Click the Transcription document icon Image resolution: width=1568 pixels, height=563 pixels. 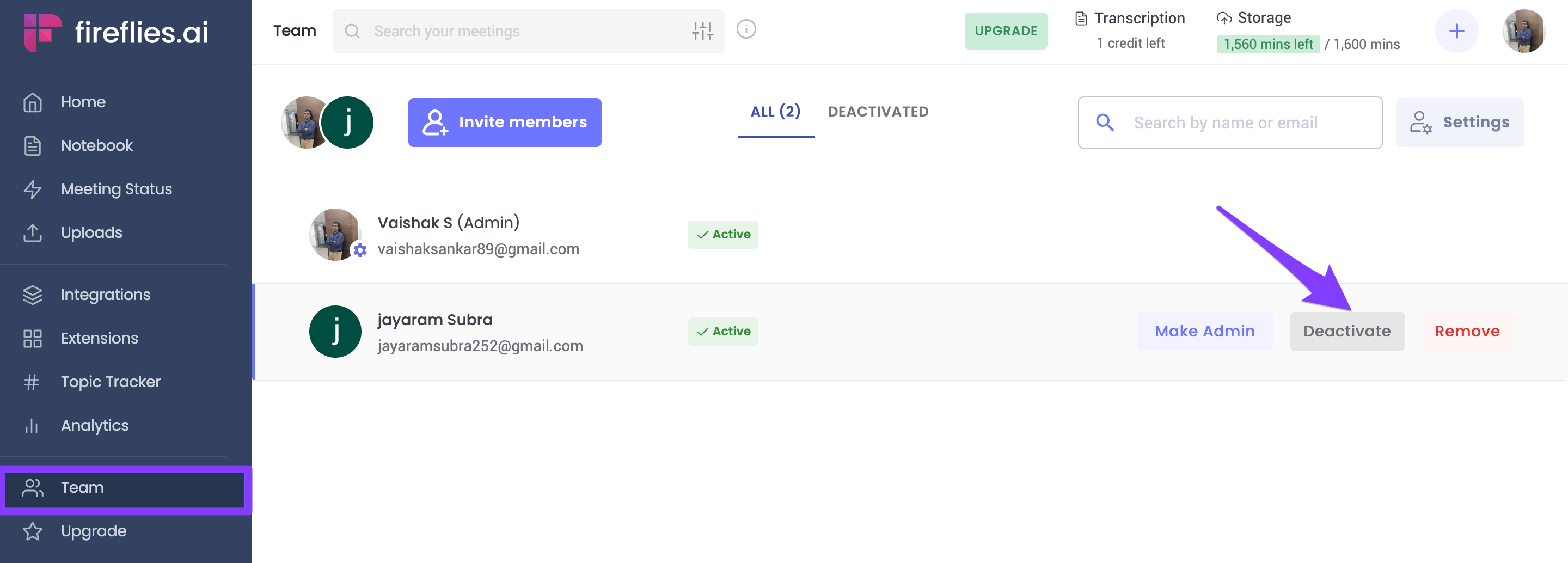coord(1081,19)
